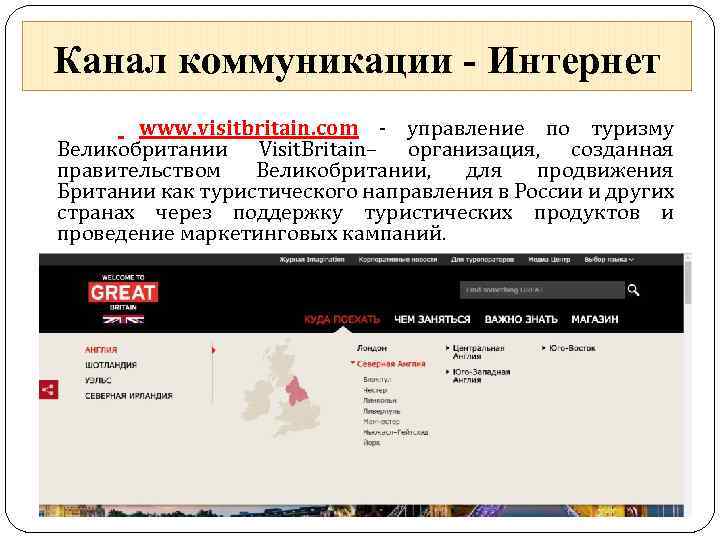
Task: Open the Лондон link
Action: pyautogui.click(x=371, y=349)
